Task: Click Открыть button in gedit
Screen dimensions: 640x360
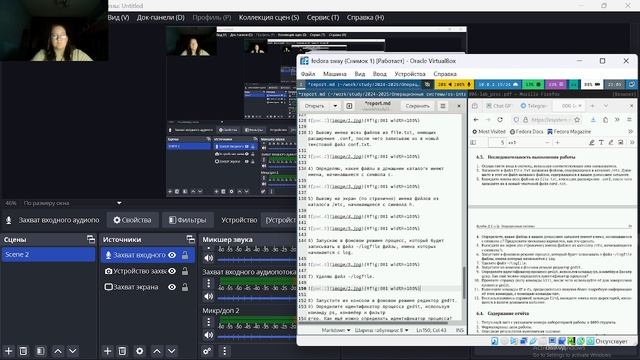Action: tap(314, 106)
